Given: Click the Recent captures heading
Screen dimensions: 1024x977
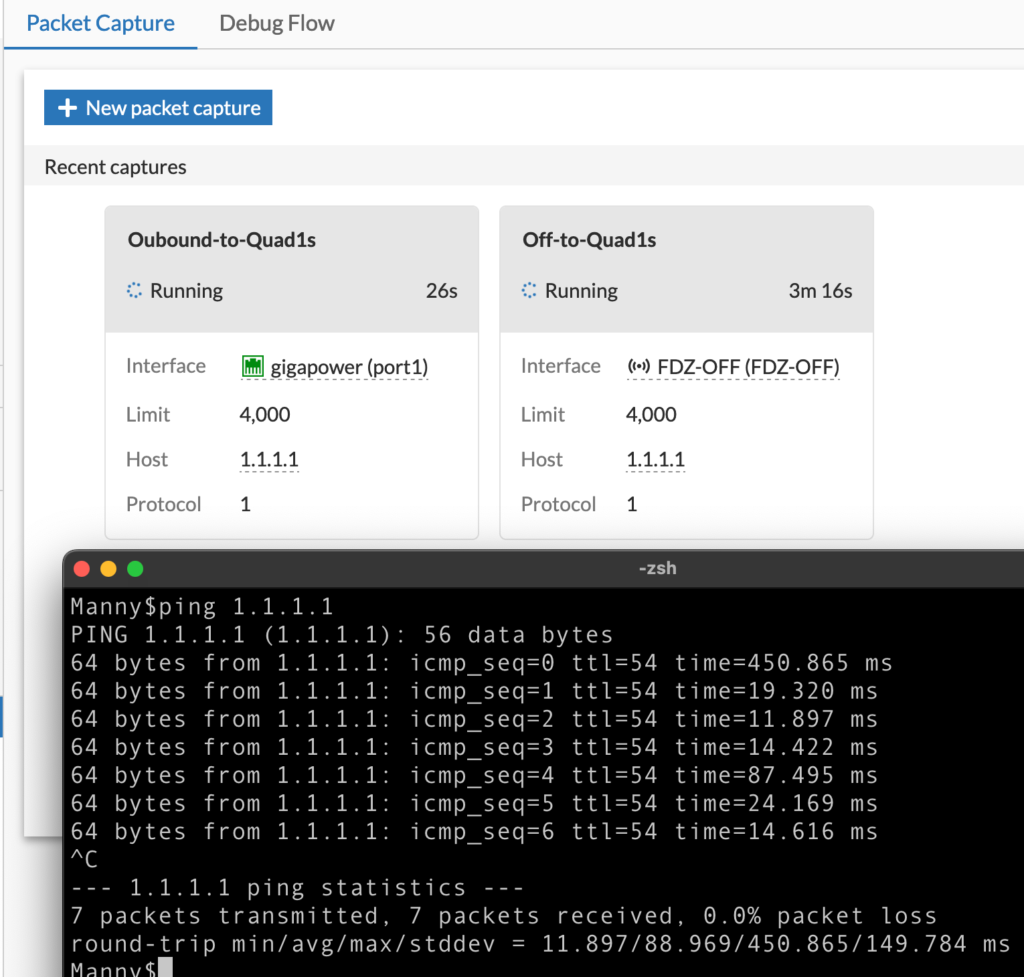Looking at the screenshot, I should [116, 167].
